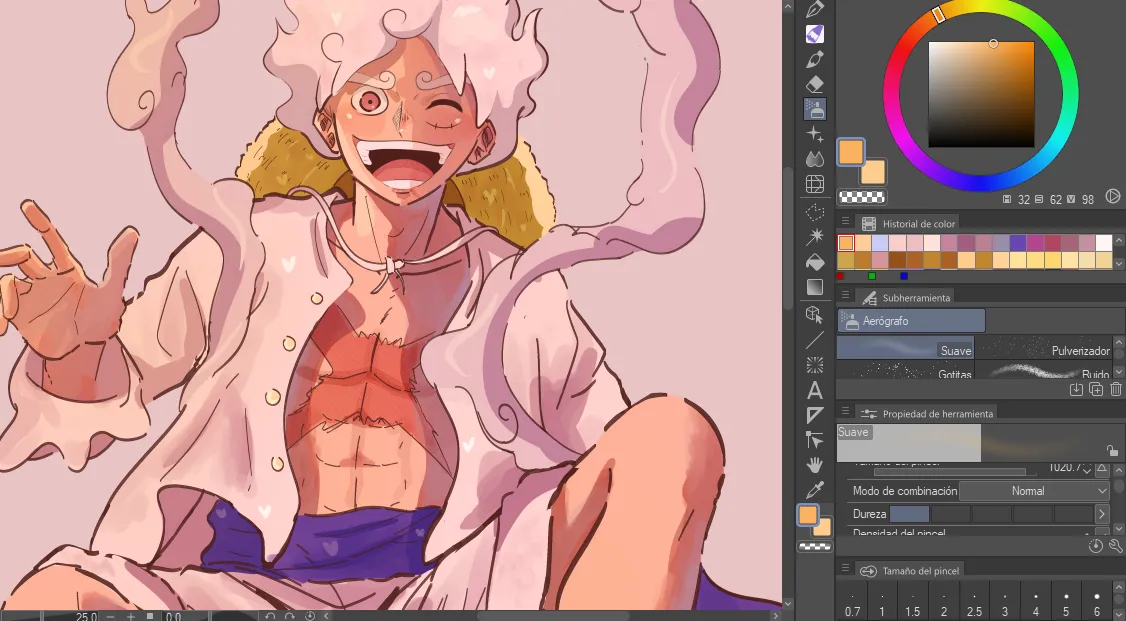Select the Eyedropper tool

coord(814,490)
